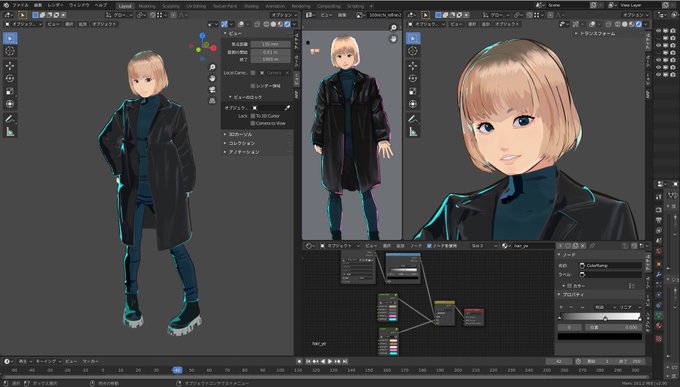Click black color swatch in node properties
Image resolution: width=680 pixels, height=387 pixels.
tap(600, 336)
